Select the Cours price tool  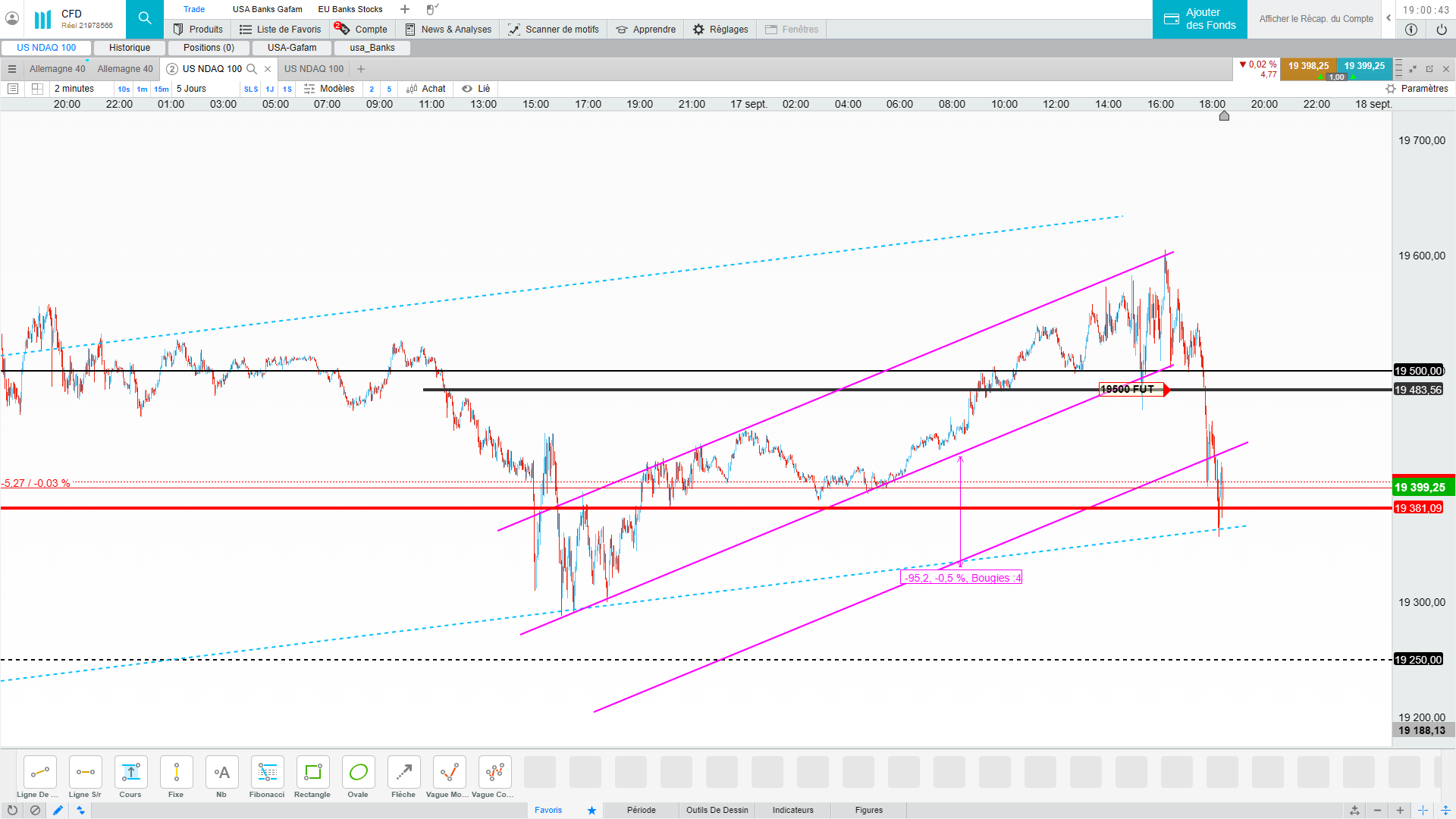point(130,773)
